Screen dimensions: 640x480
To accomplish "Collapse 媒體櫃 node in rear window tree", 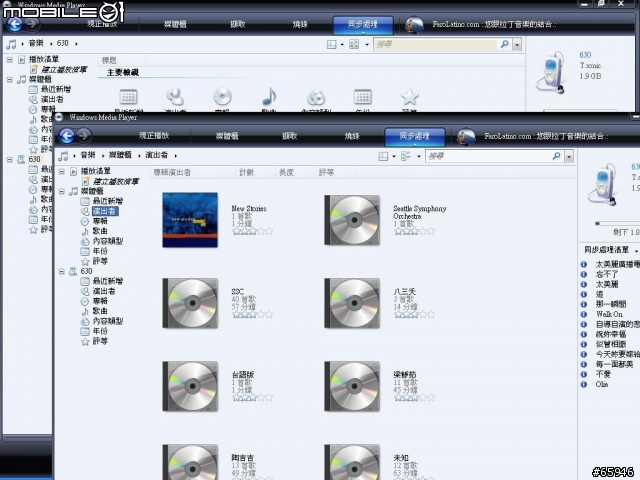I will (10, 80).
